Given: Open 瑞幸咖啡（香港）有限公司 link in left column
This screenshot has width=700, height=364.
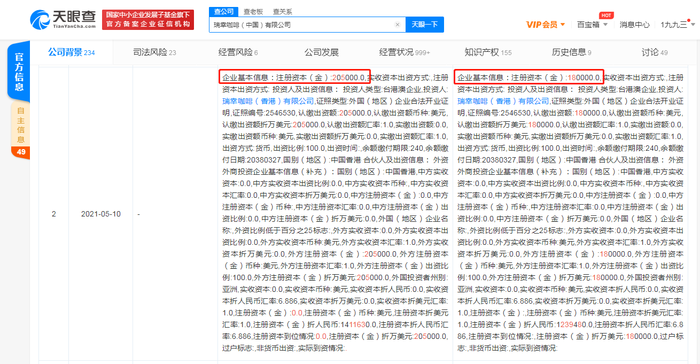Looking at the screenshot, I should point(268,101).
